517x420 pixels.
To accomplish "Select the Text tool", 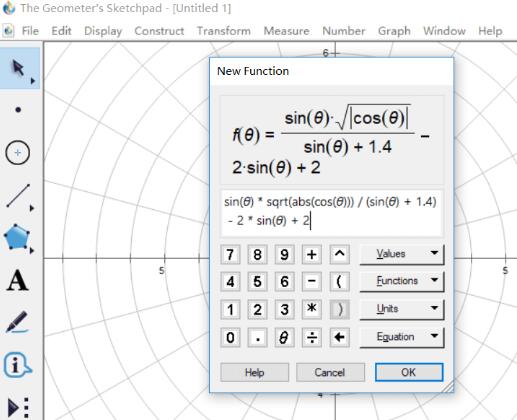I will 17,280.
